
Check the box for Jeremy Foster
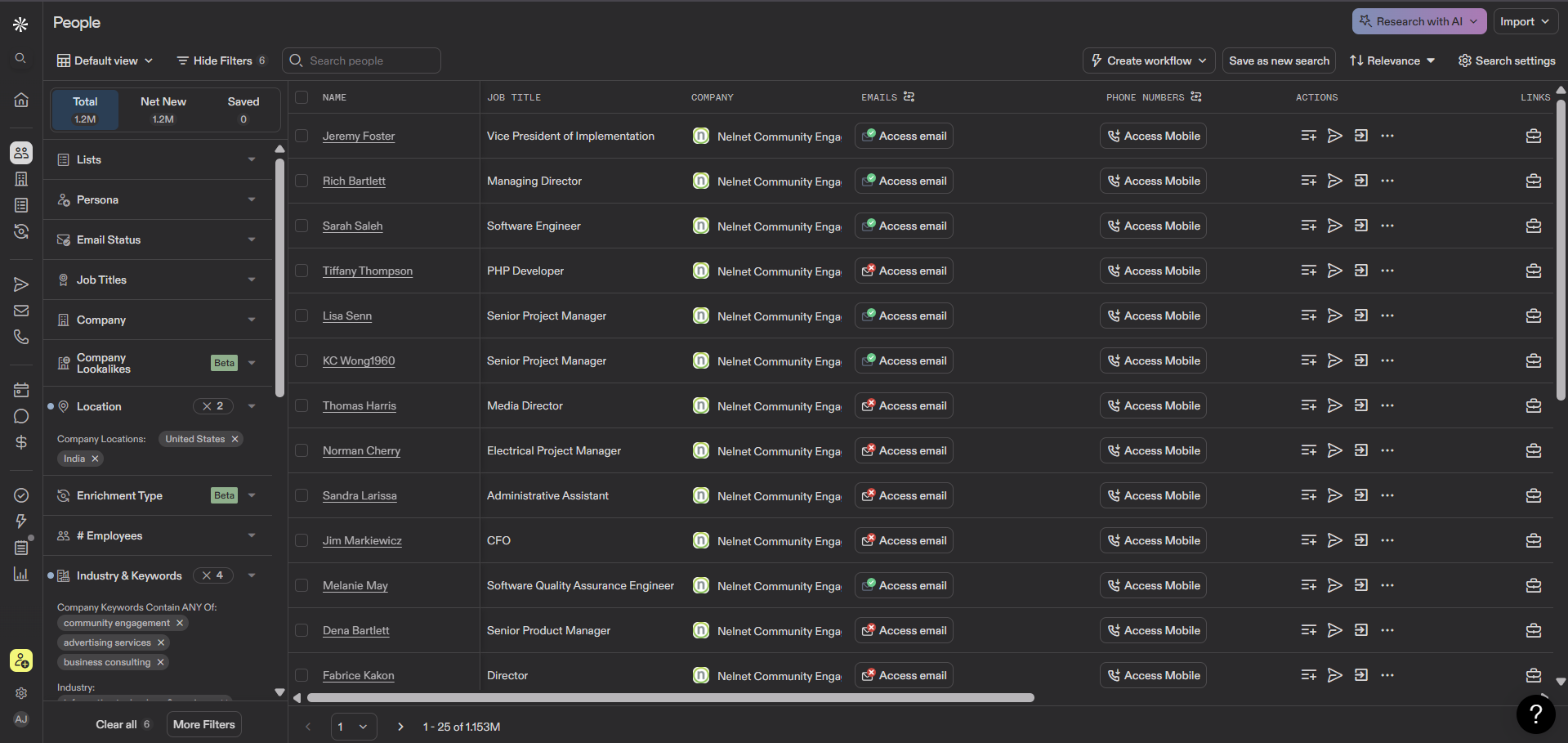(302, 136)
